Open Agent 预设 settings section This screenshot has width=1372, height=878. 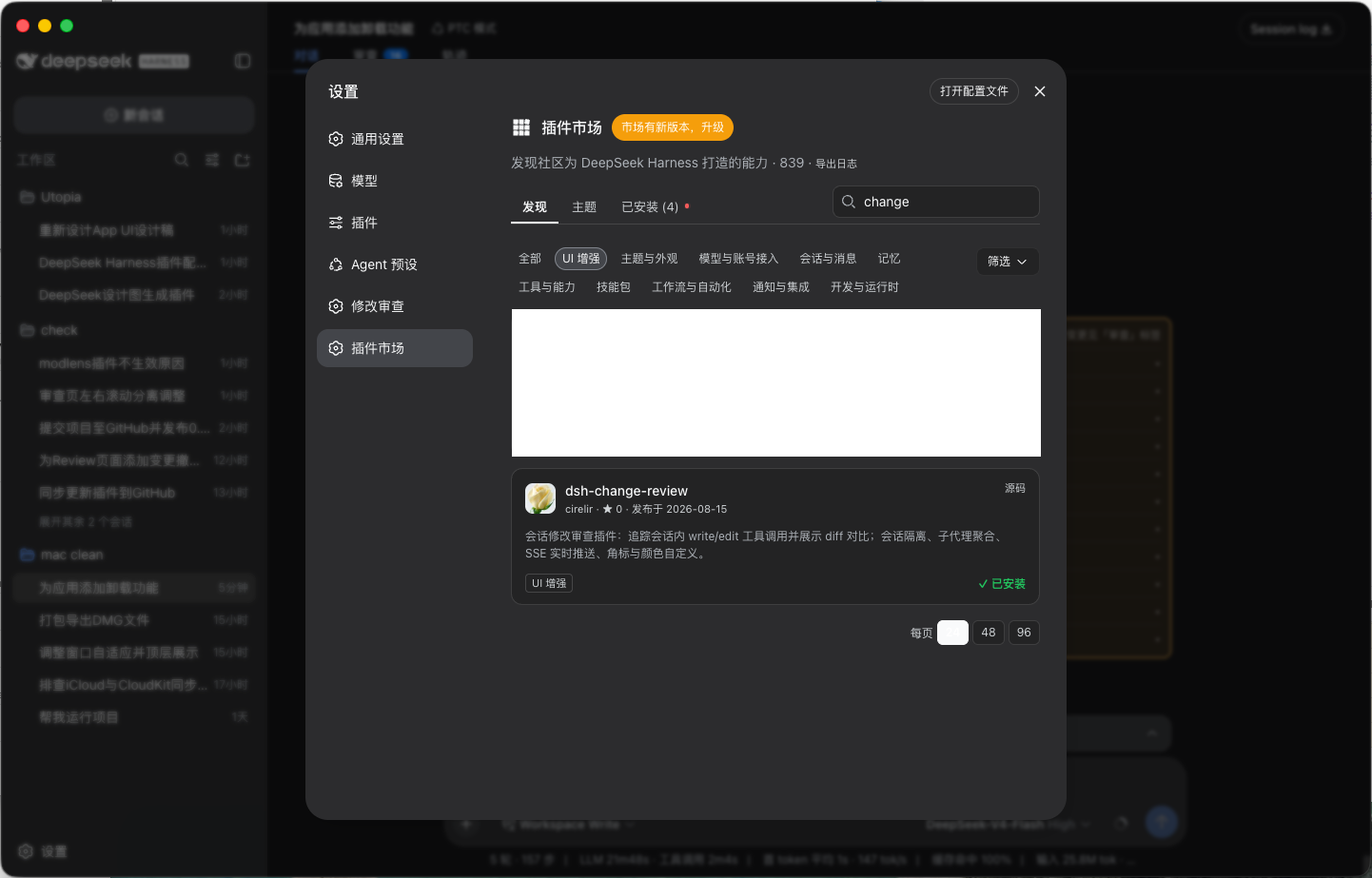[x=394, y=264]
